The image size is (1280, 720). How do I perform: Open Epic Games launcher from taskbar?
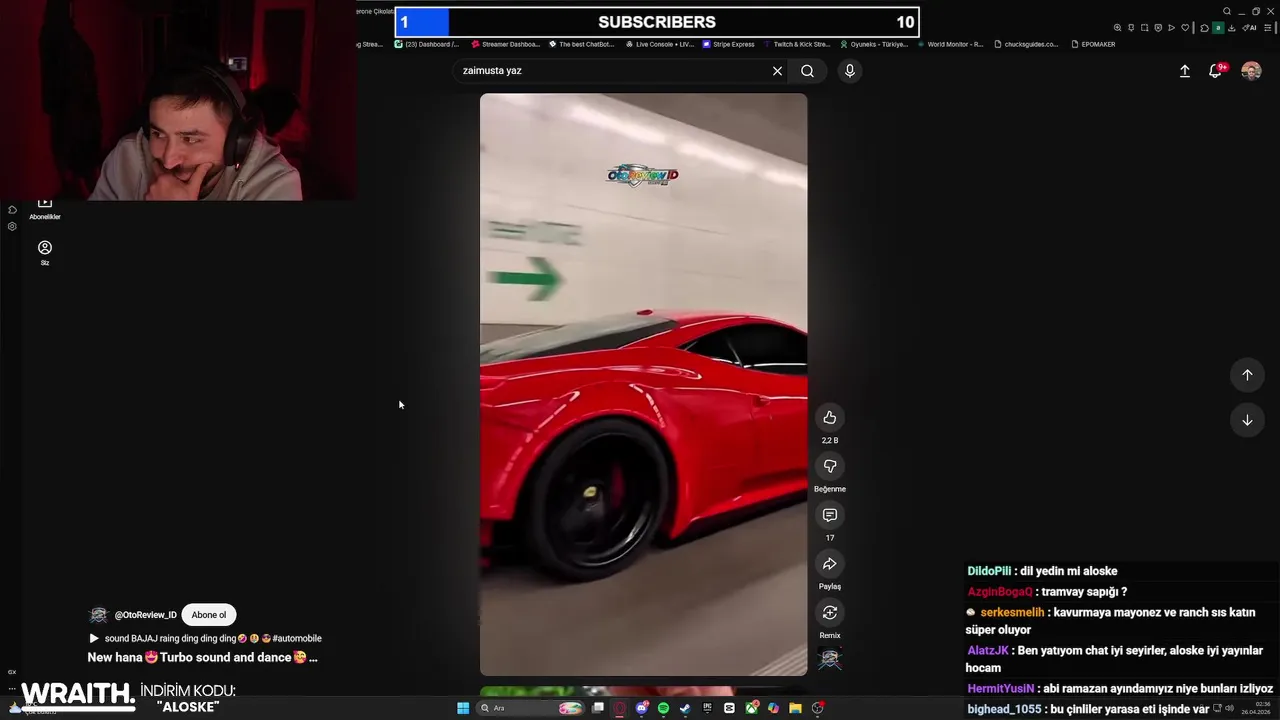[707, 708]
